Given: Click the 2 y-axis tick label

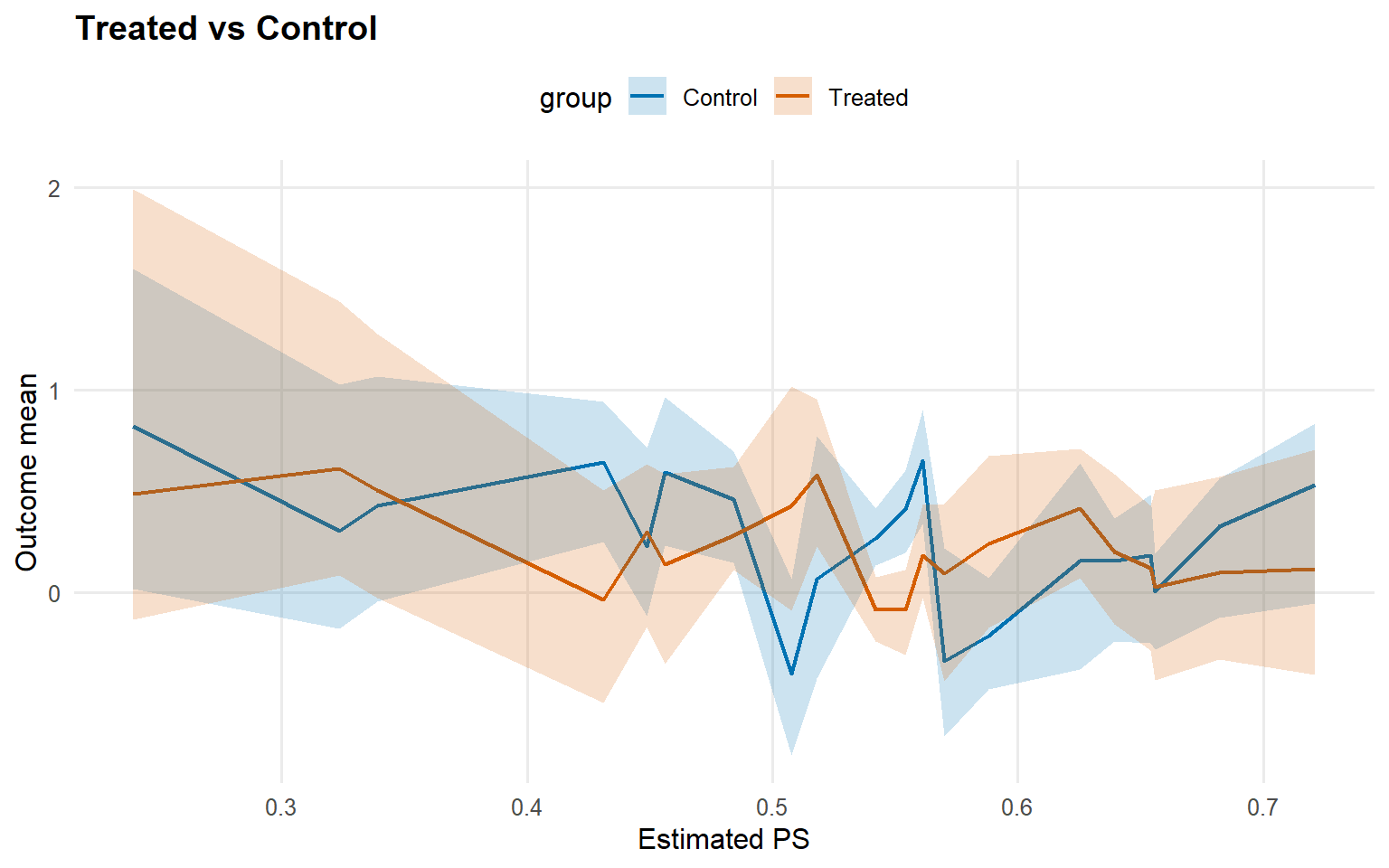Looking at the screenshot, I should [x=54, y=188].
